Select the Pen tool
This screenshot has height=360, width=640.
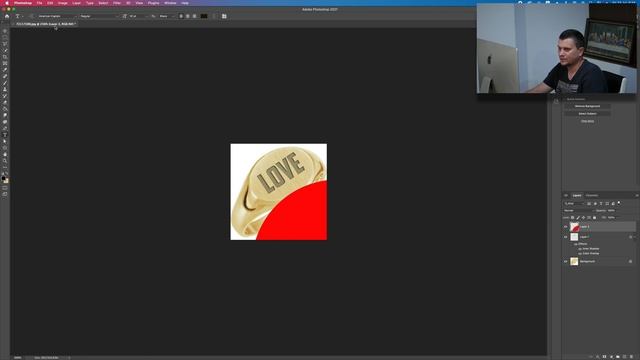coord(5,128)
